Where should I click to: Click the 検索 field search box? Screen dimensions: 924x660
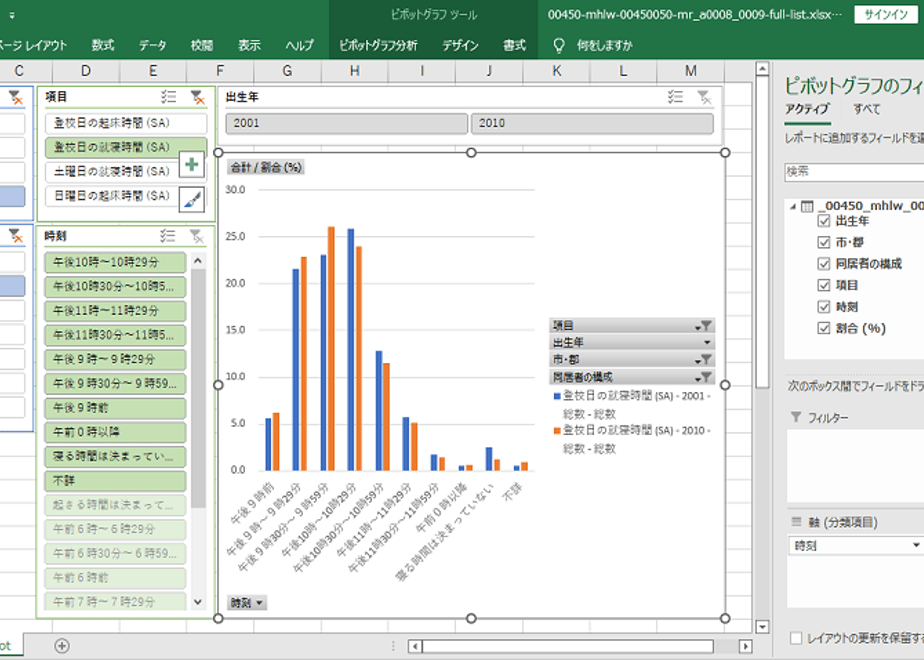pos(854,171)
